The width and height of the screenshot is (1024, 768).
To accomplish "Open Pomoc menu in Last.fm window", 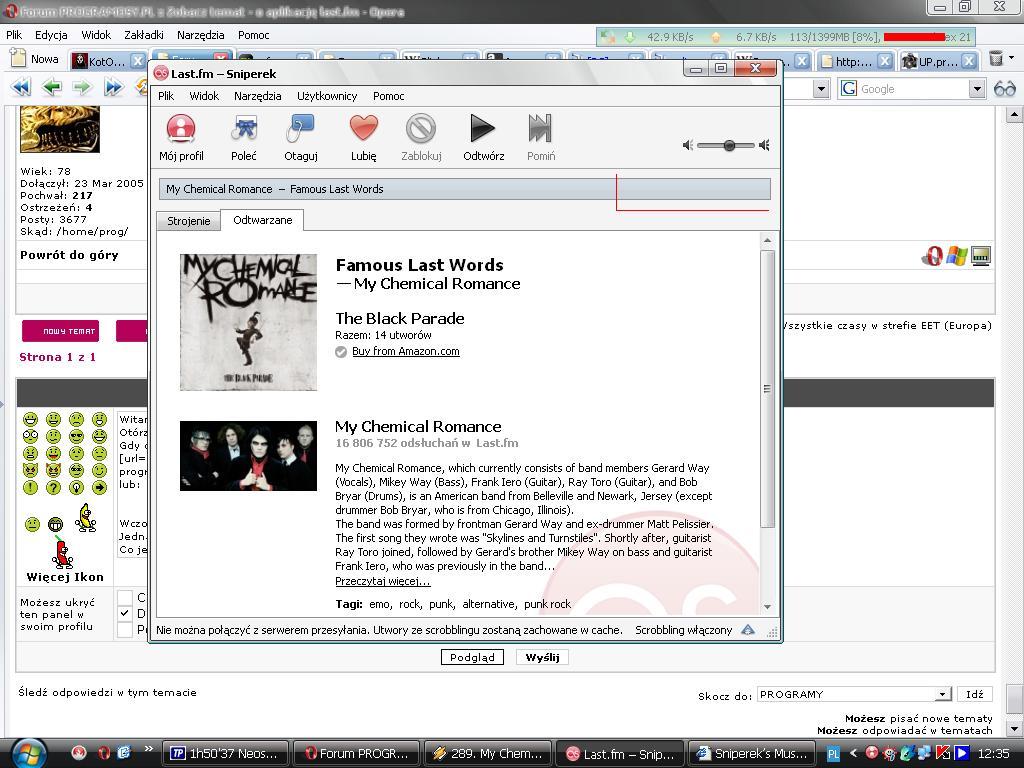I will click(389, 96).
